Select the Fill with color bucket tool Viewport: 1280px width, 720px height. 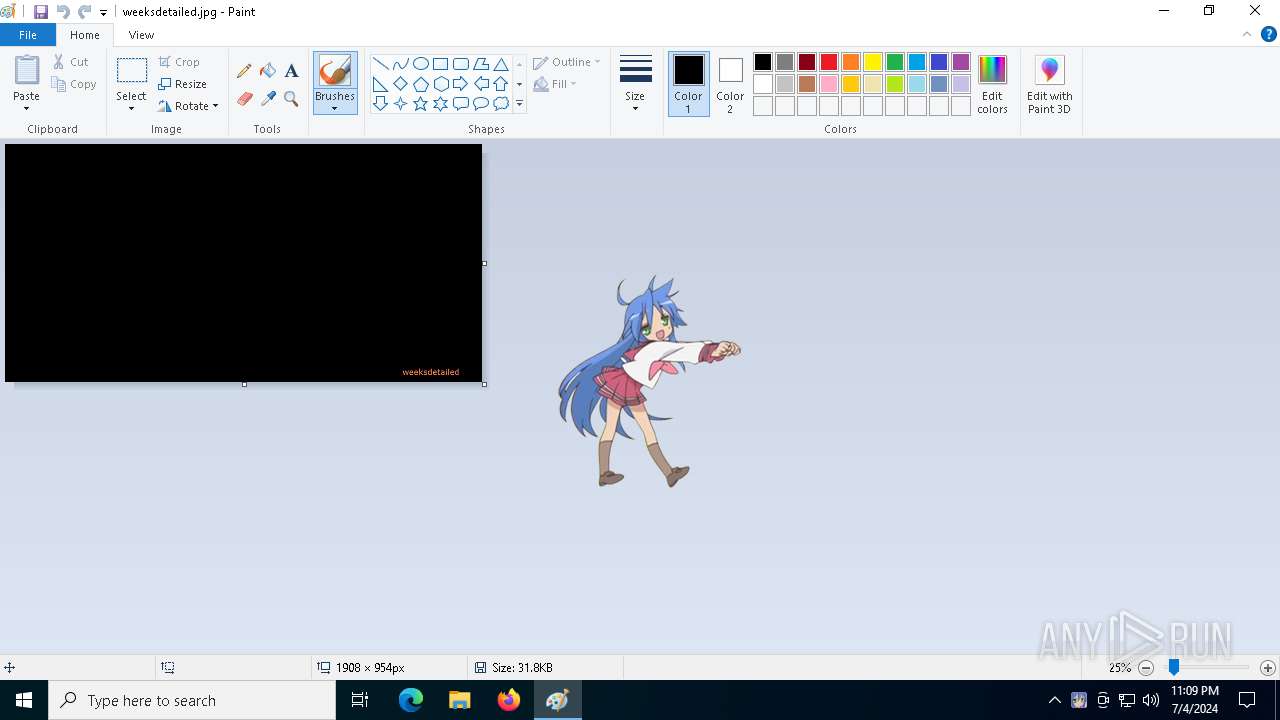[x=268, y=71]
